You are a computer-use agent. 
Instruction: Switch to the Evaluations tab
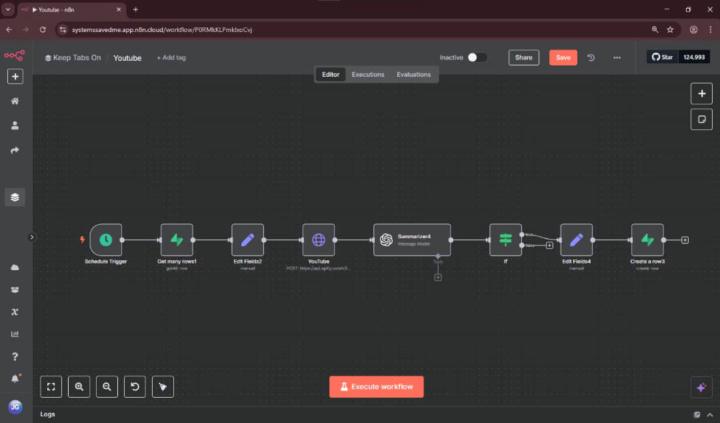(x=414, y=74)
